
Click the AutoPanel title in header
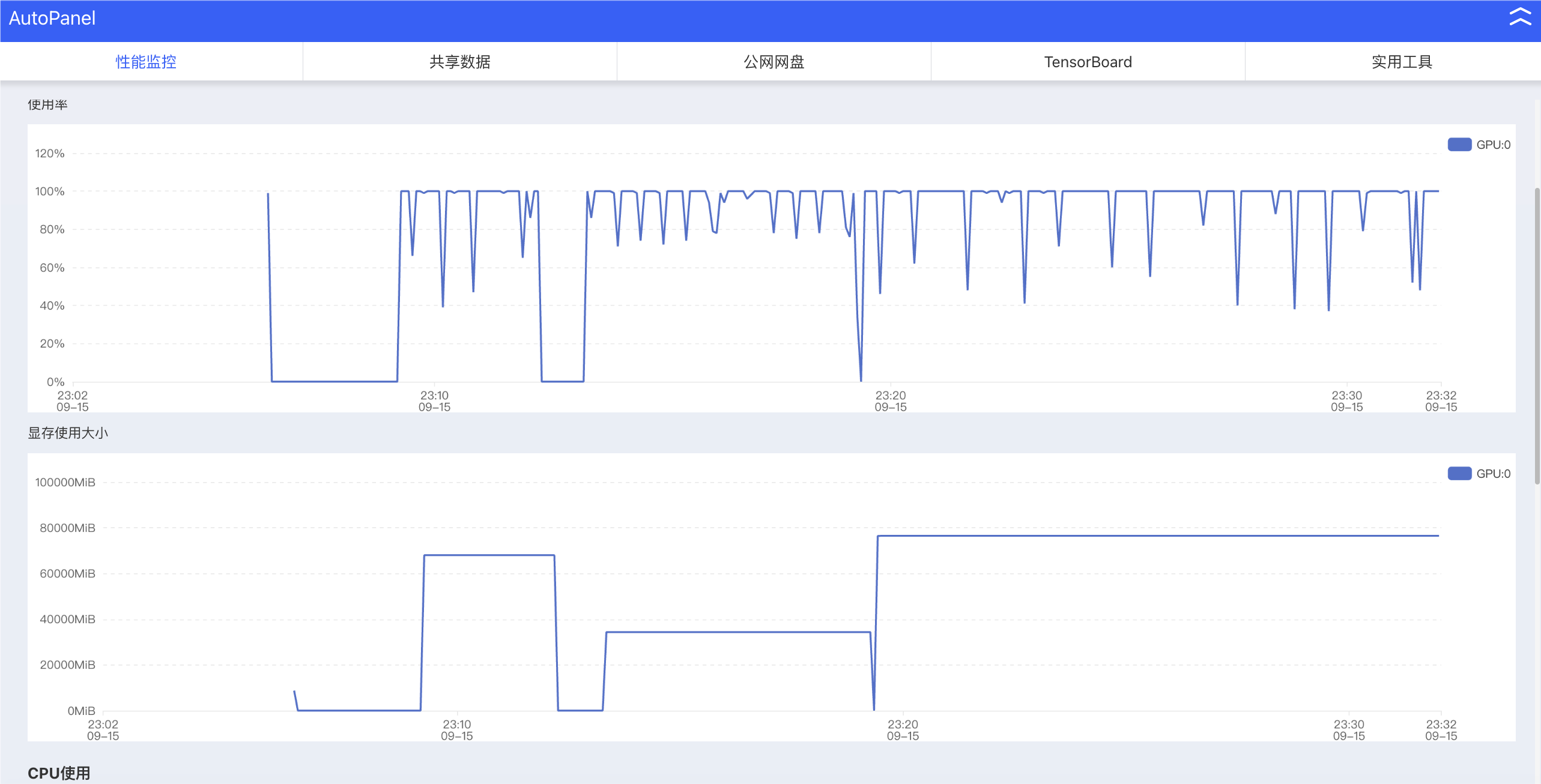click(x=52, y=18)
